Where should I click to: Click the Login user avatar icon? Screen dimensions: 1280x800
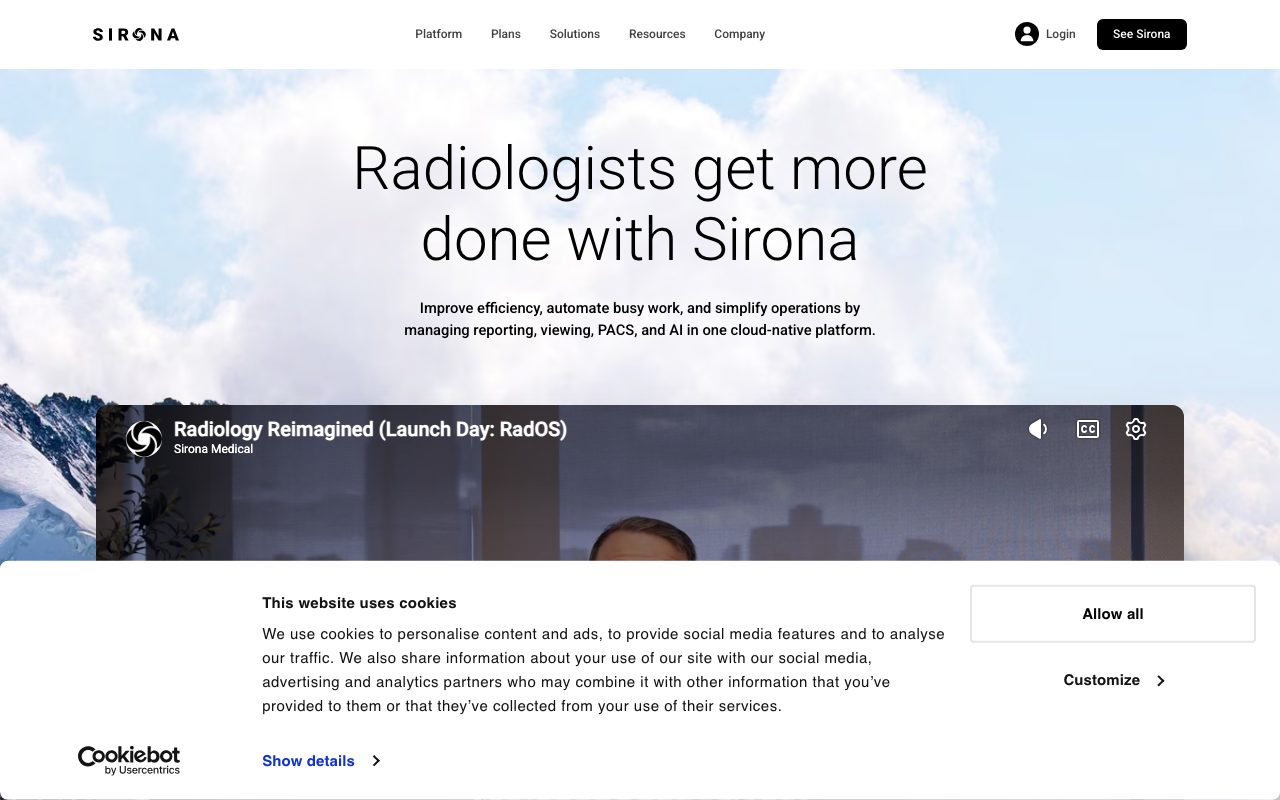coord(1027,34)
